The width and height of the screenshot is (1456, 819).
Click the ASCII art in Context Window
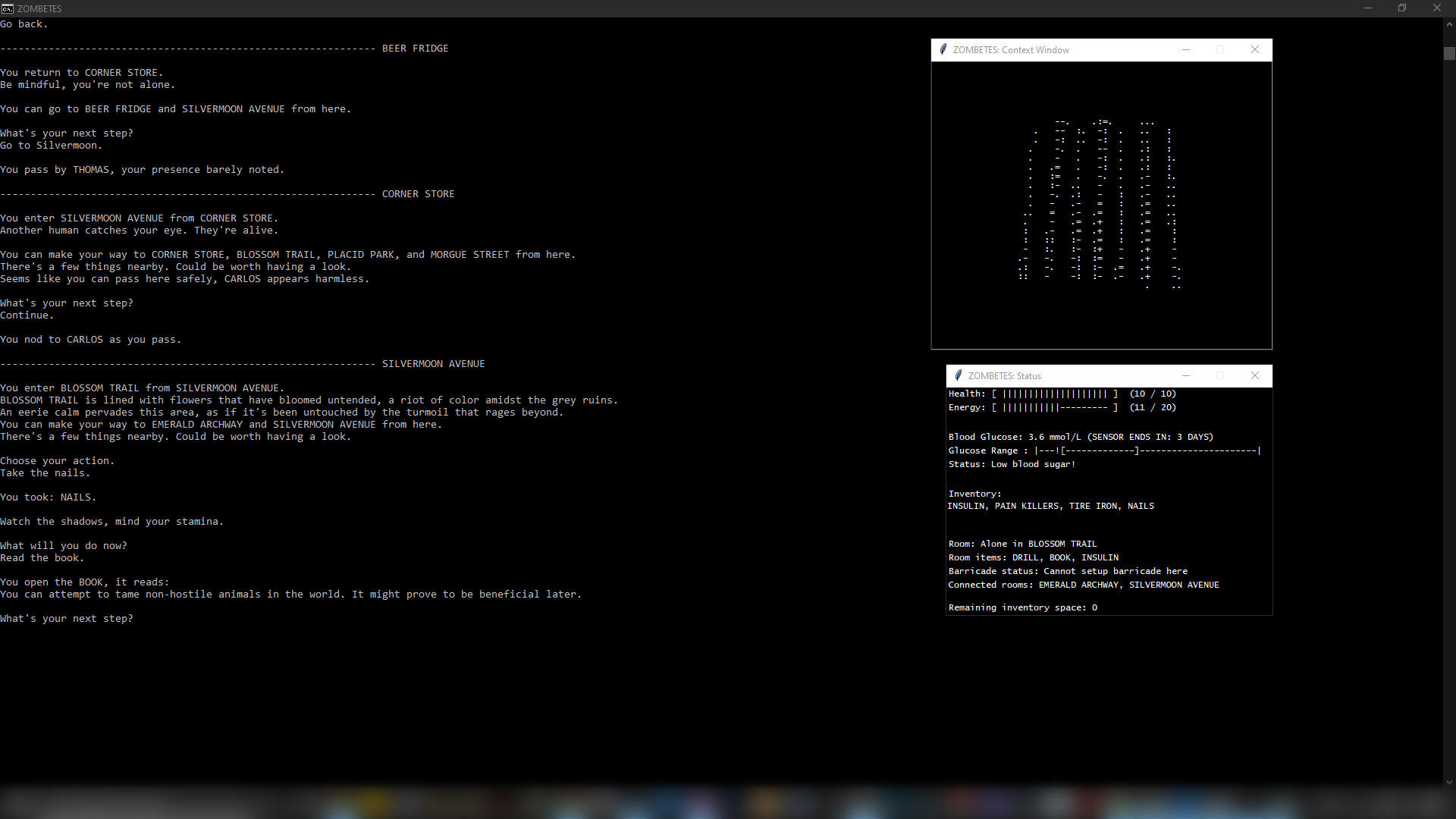point(1100,205)
